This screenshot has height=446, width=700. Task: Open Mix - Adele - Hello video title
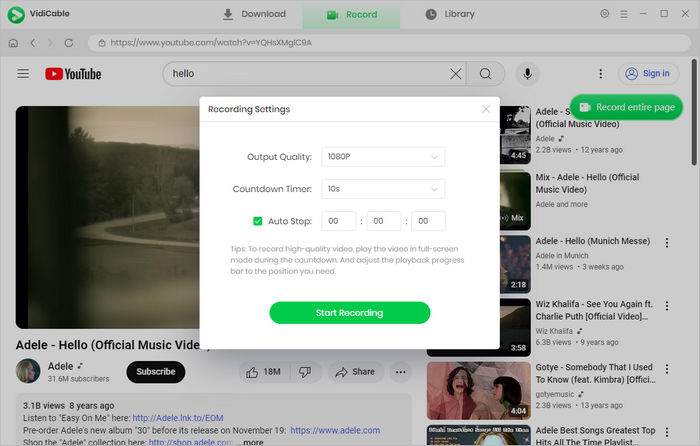588,183
